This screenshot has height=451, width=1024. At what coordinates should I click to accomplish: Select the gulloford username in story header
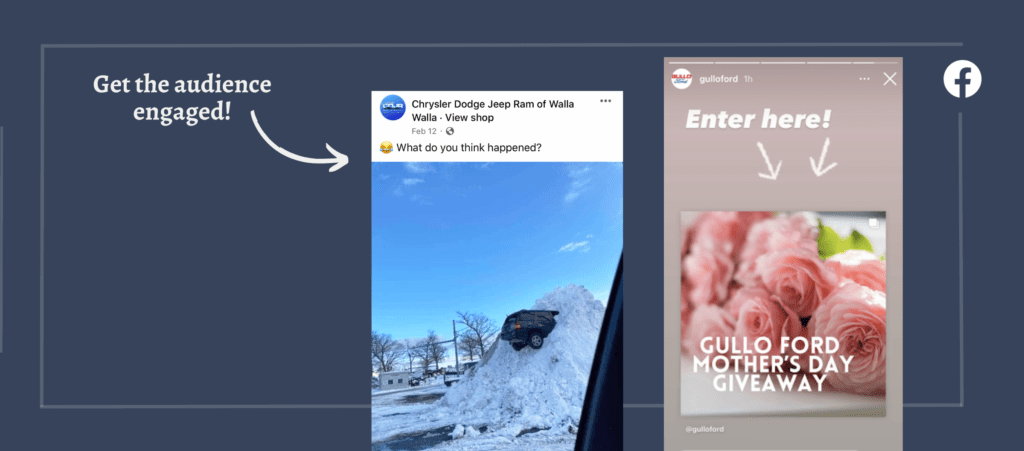pyautogui.click(x=718, y=79)
